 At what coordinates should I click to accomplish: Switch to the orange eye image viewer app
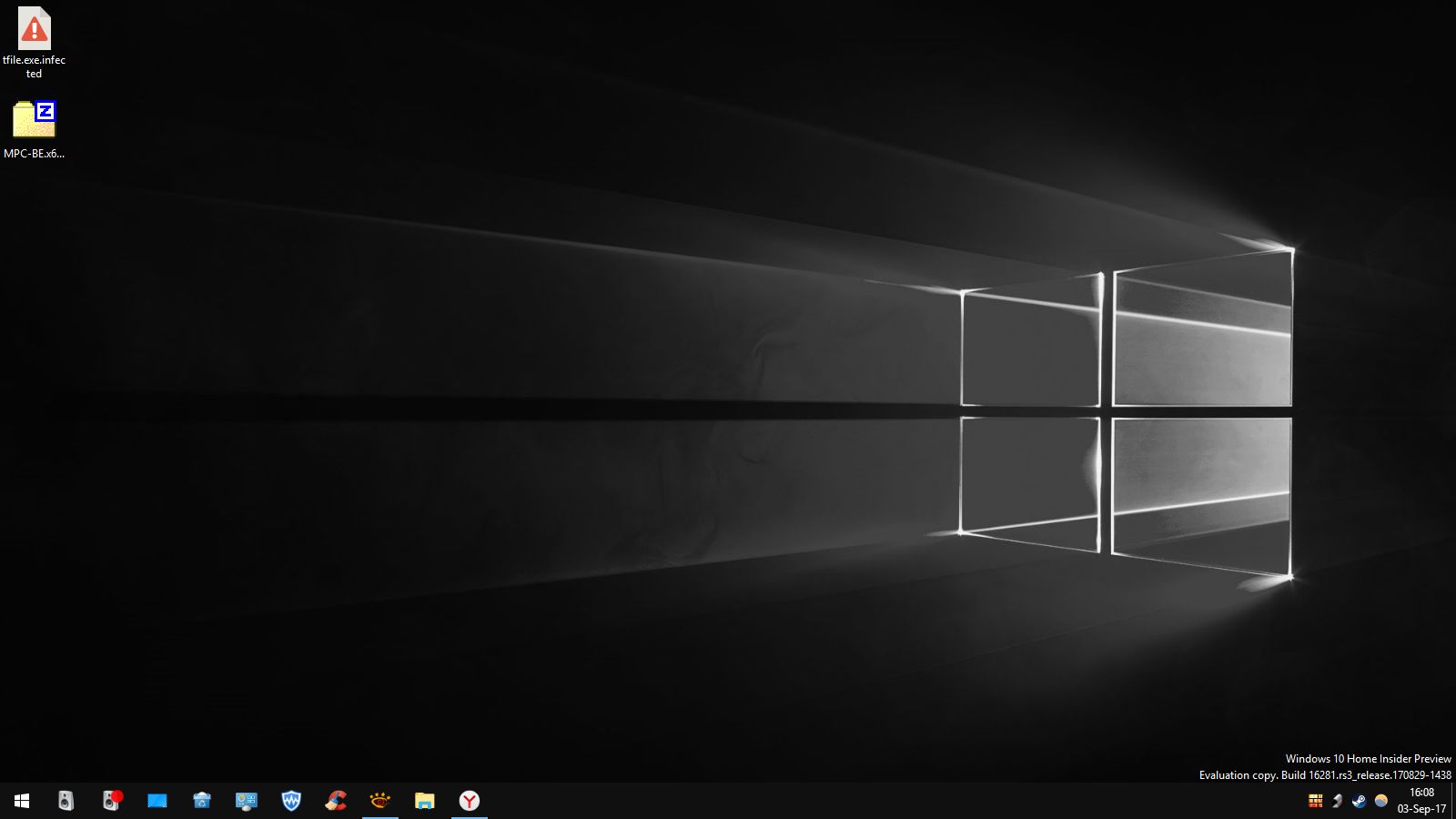(379, 801)
